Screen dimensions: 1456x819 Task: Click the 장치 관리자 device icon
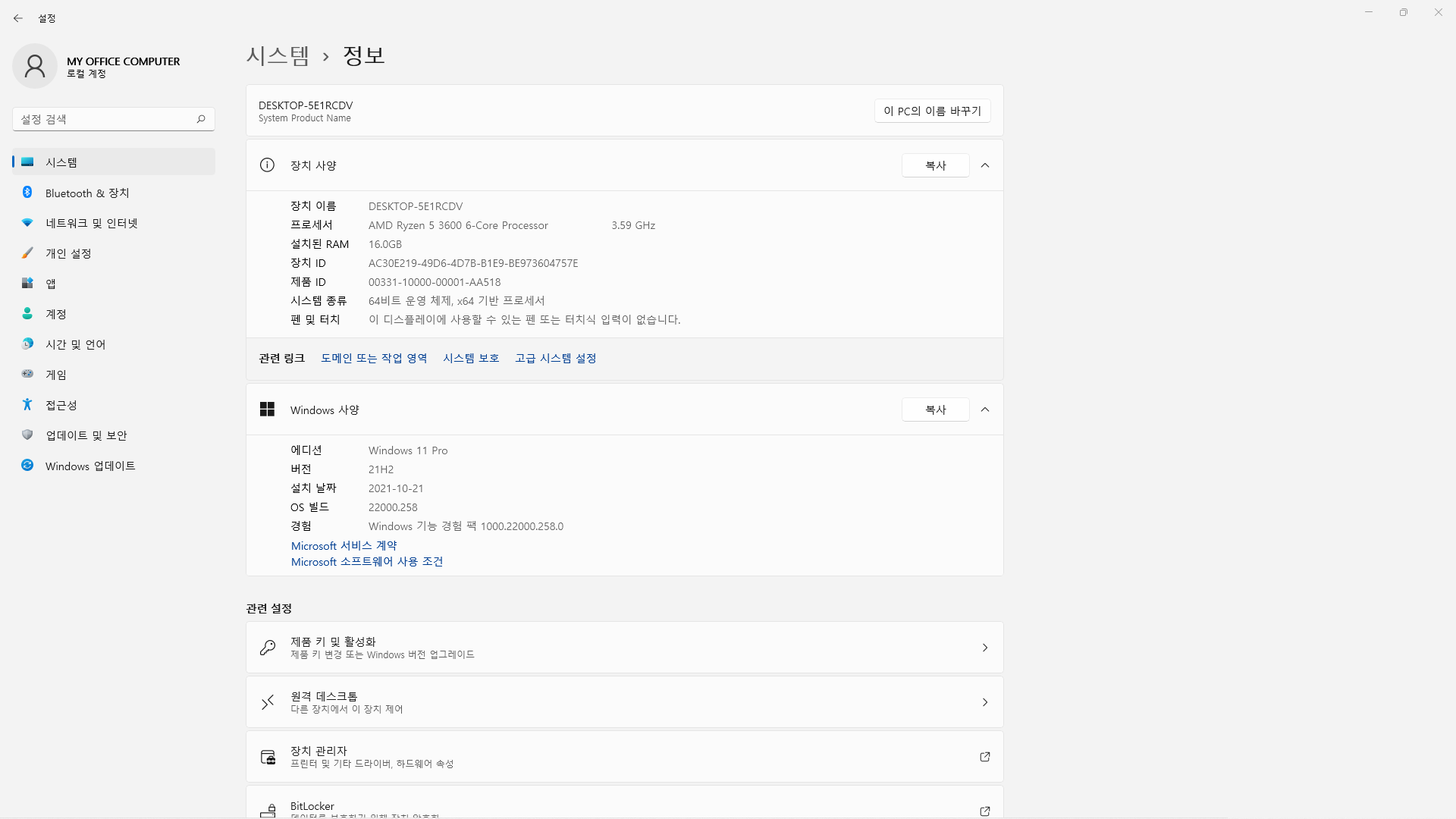[268, 757]
